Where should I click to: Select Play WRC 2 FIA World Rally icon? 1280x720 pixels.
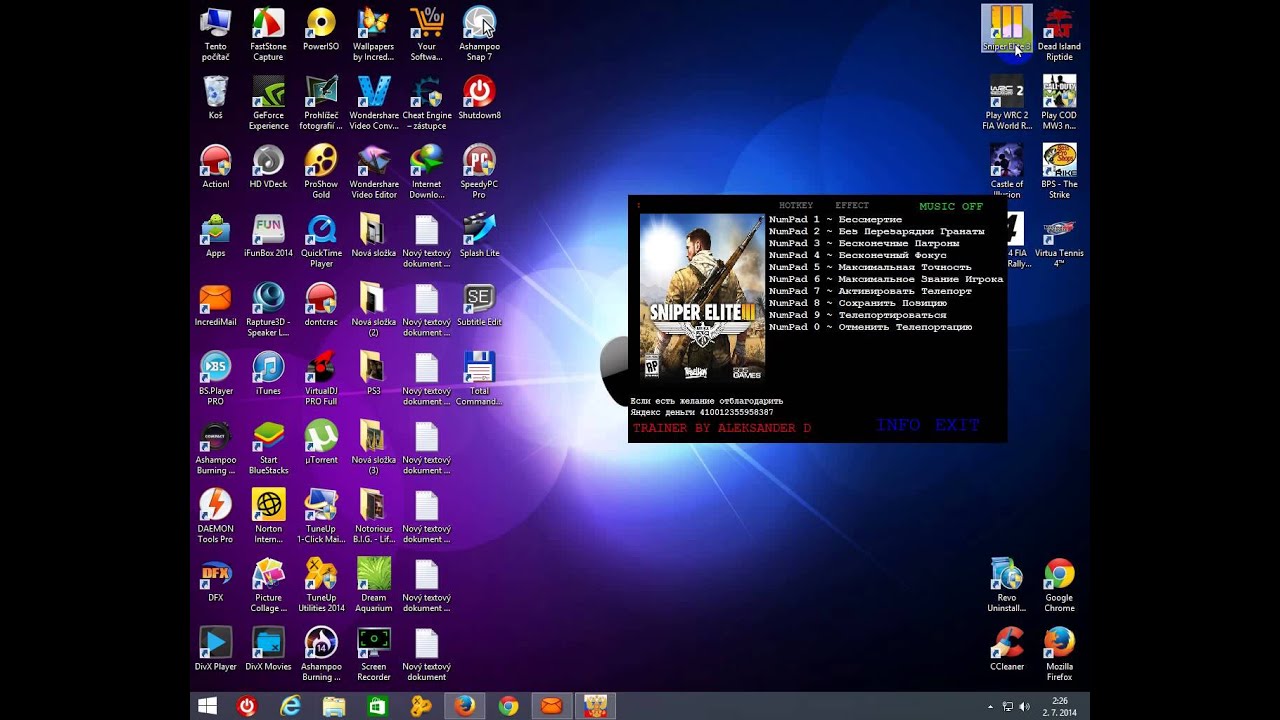[x=1006, y=103]
